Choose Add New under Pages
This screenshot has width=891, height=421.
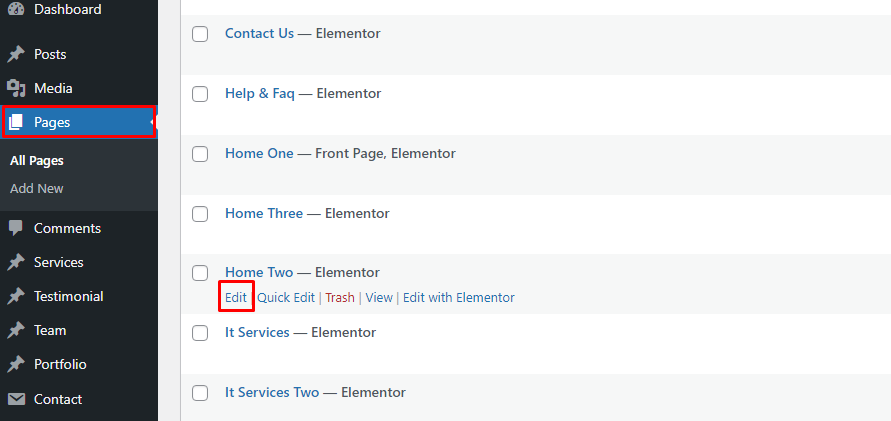coord(37,189)
